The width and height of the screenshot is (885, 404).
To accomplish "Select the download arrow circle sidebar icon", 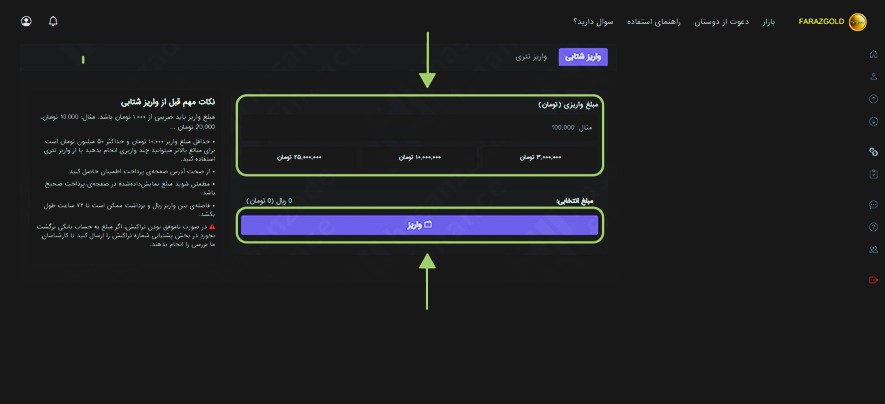I will pos(873,121).
